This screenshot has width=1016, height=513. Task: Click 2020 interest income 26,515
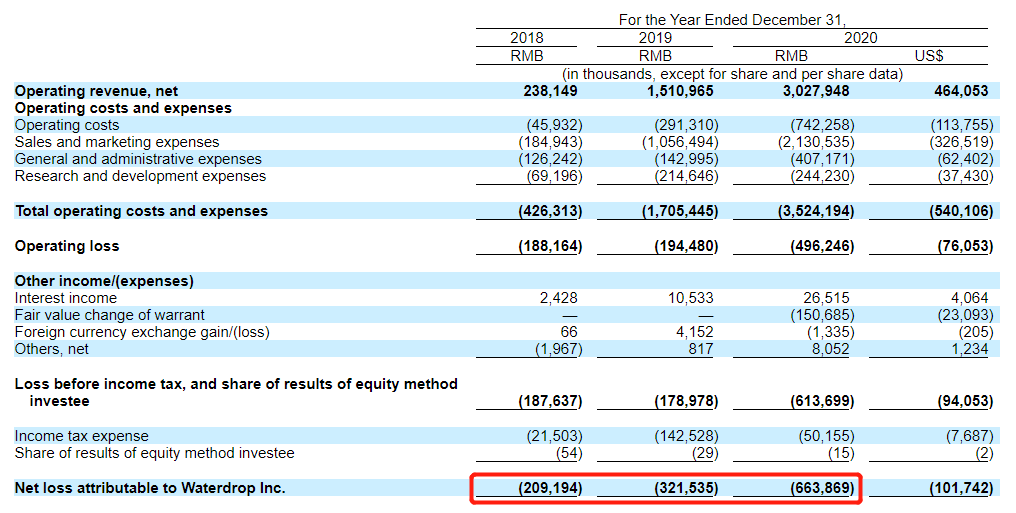[826, 298]
